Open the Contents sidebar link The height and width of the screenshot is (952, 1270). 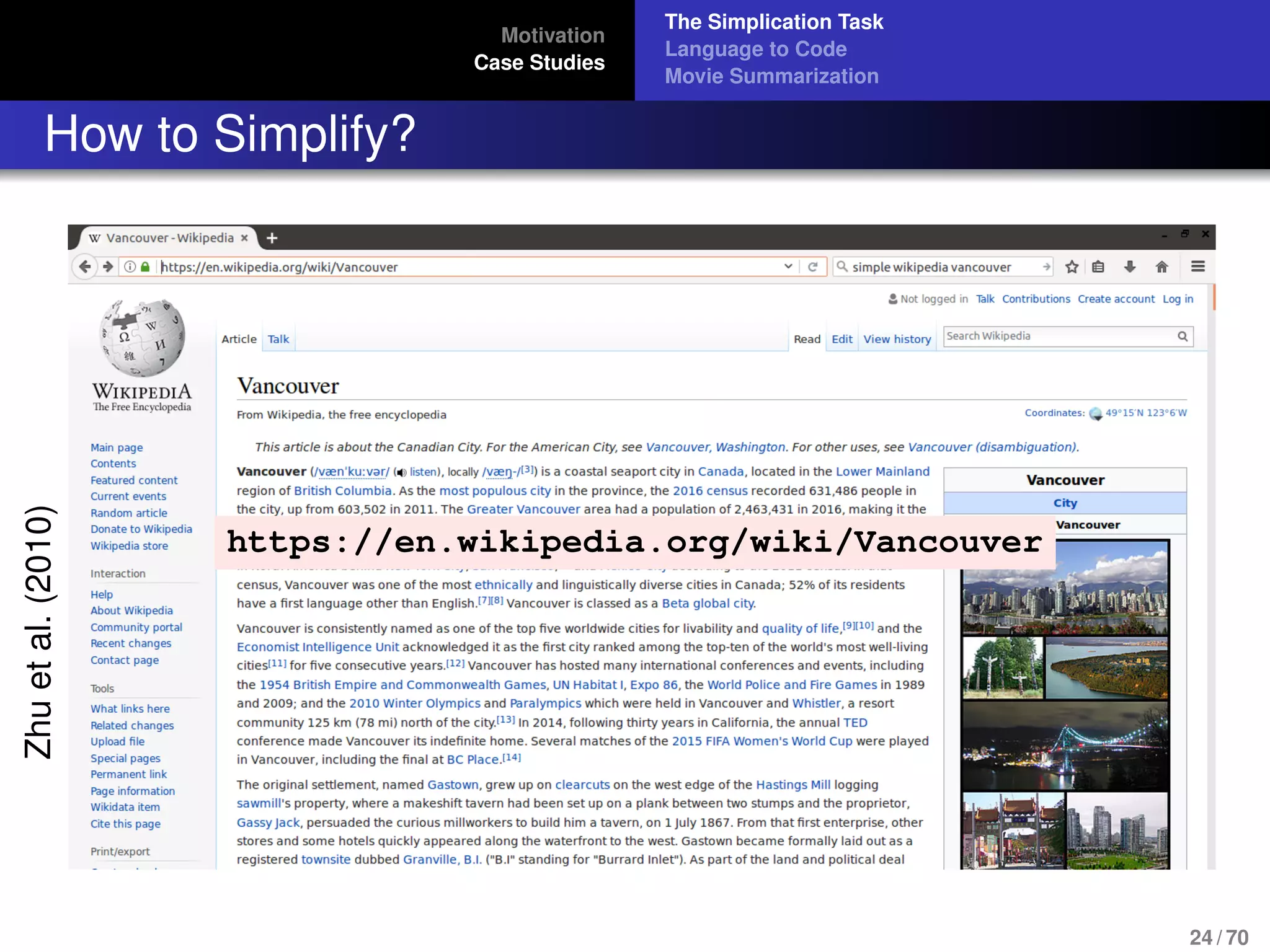[113, 464]
